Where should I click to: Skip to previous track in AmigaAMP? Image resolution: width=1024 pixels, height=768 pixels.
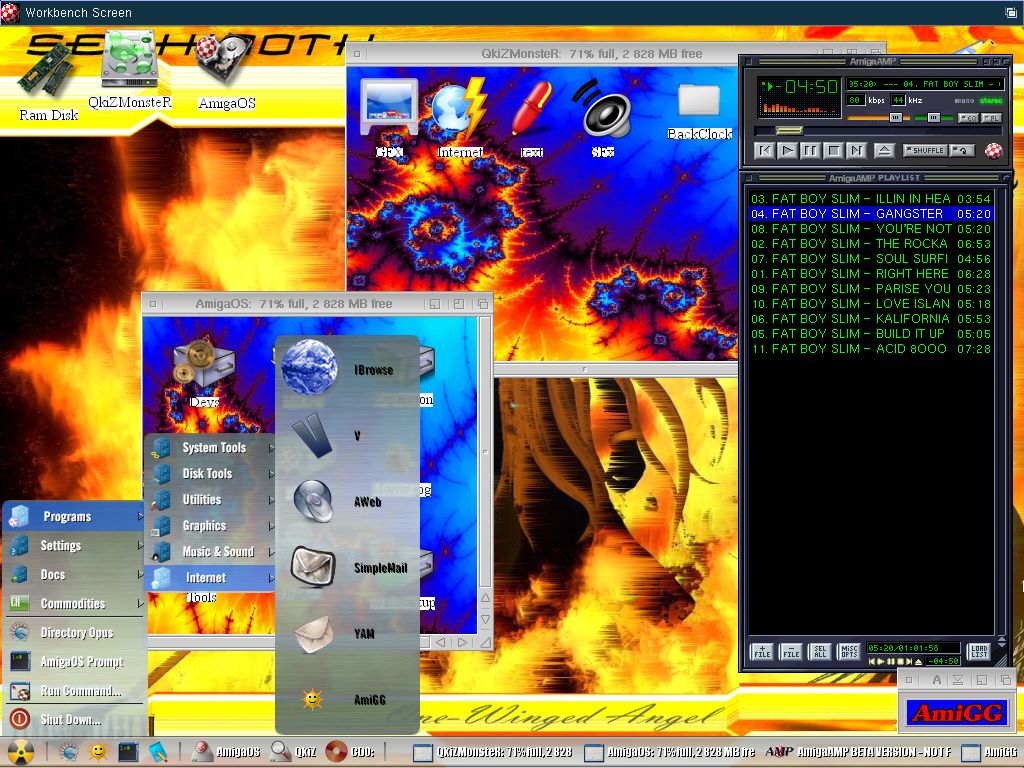point(765,151)
